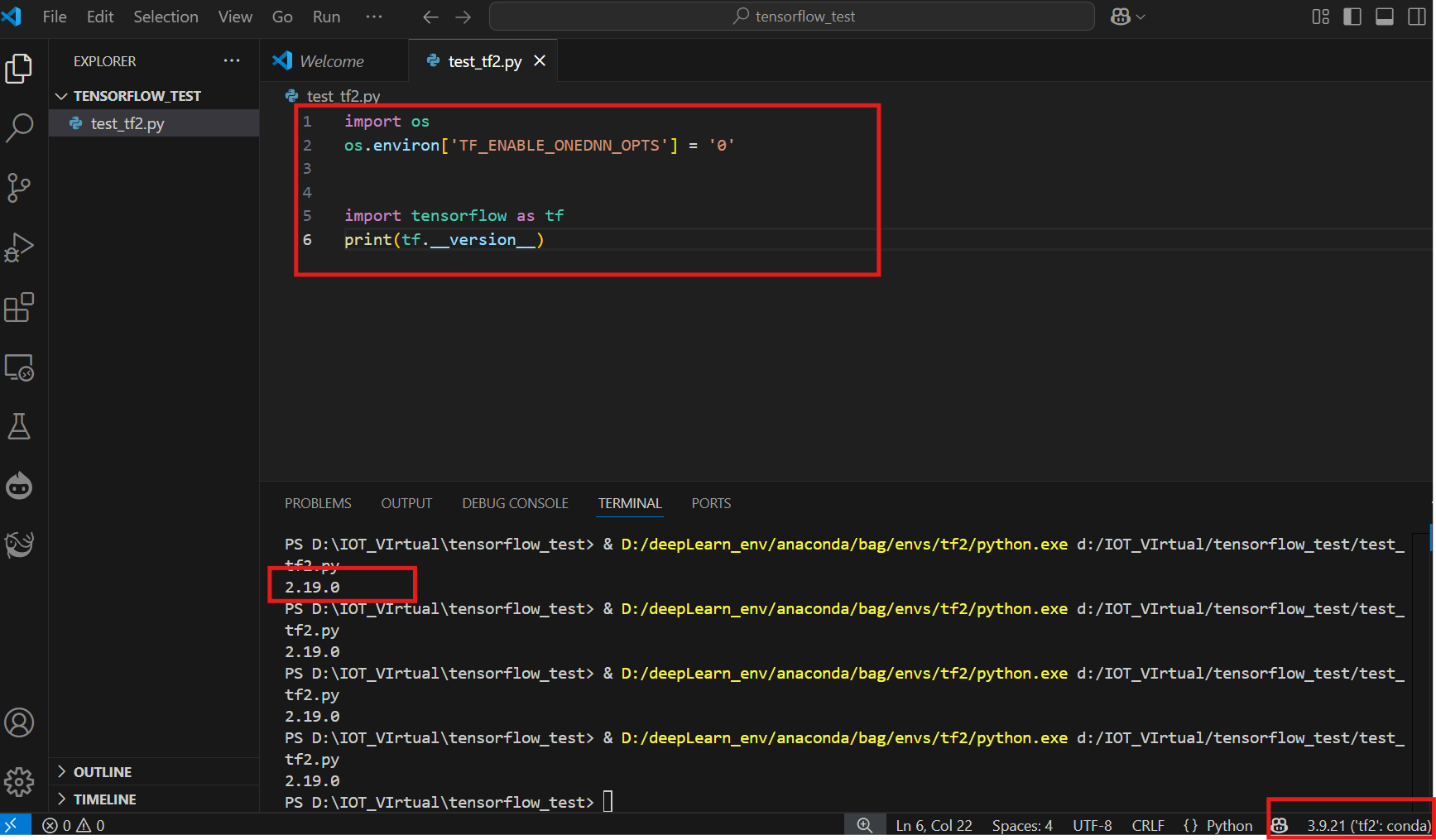Screen dimensions: 1436x840
Task: Open Run and Debug view icon
Action: tap(19, 247)
